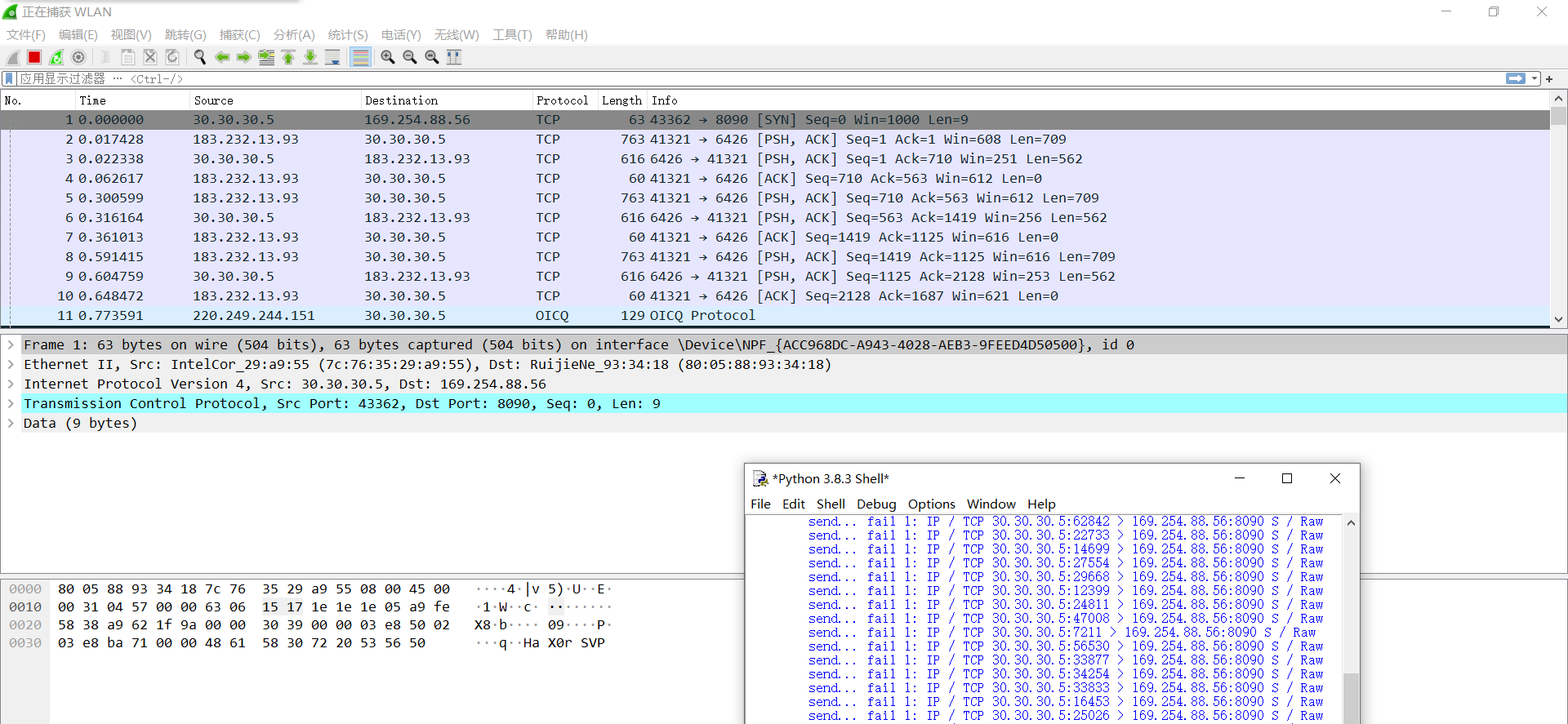Select packet 2 from 183.232.13.93
The image size is (1568, 724).
[x=775, y=139]
